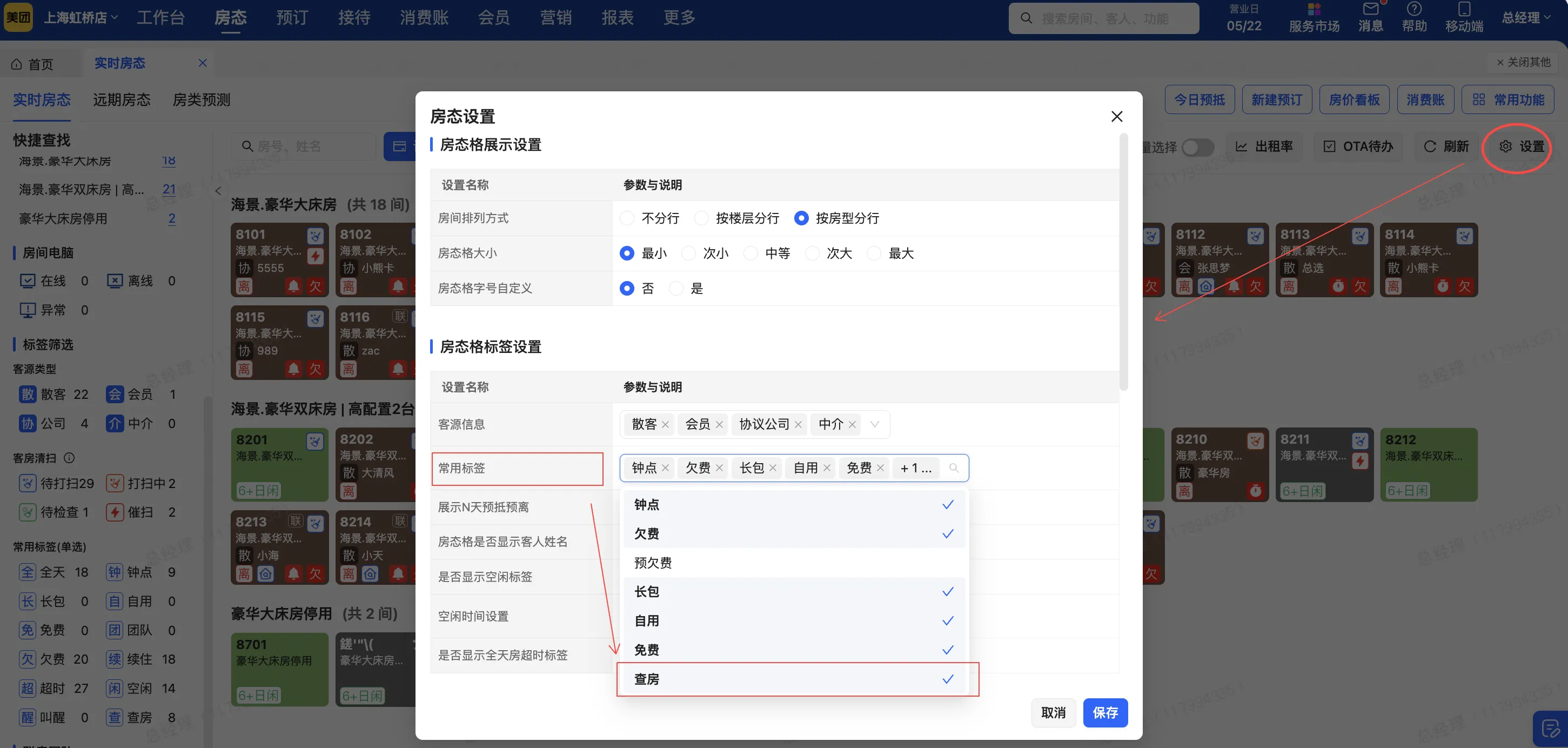The width and height of the screenshot is (1568, 748).
Task: Filter by 公司 tag icon
Action: (28, 424)
